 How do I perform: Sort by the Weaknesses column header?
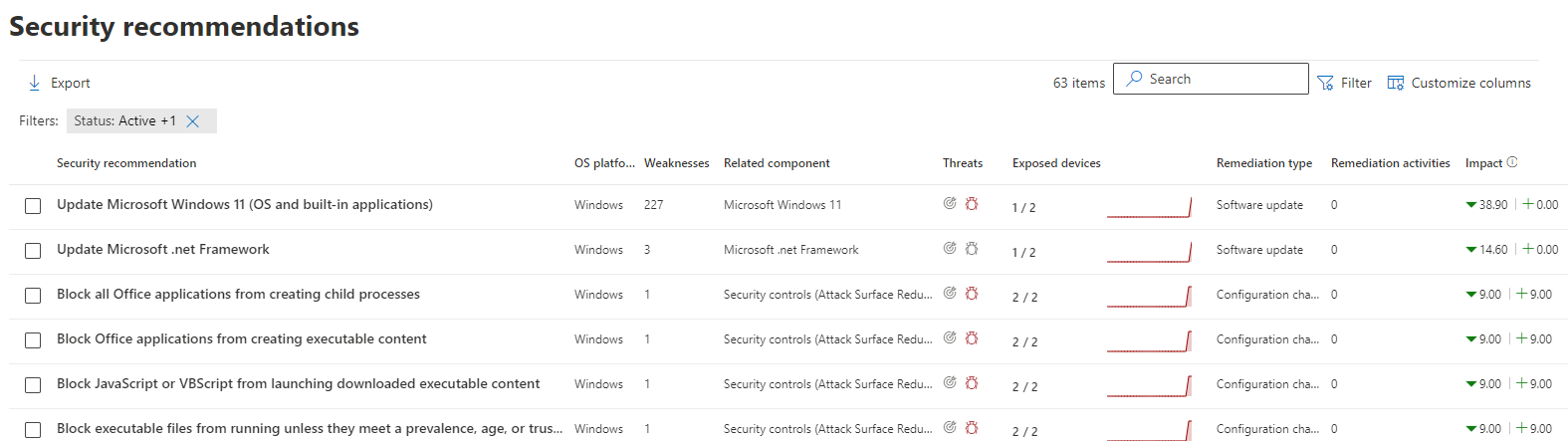676,163
